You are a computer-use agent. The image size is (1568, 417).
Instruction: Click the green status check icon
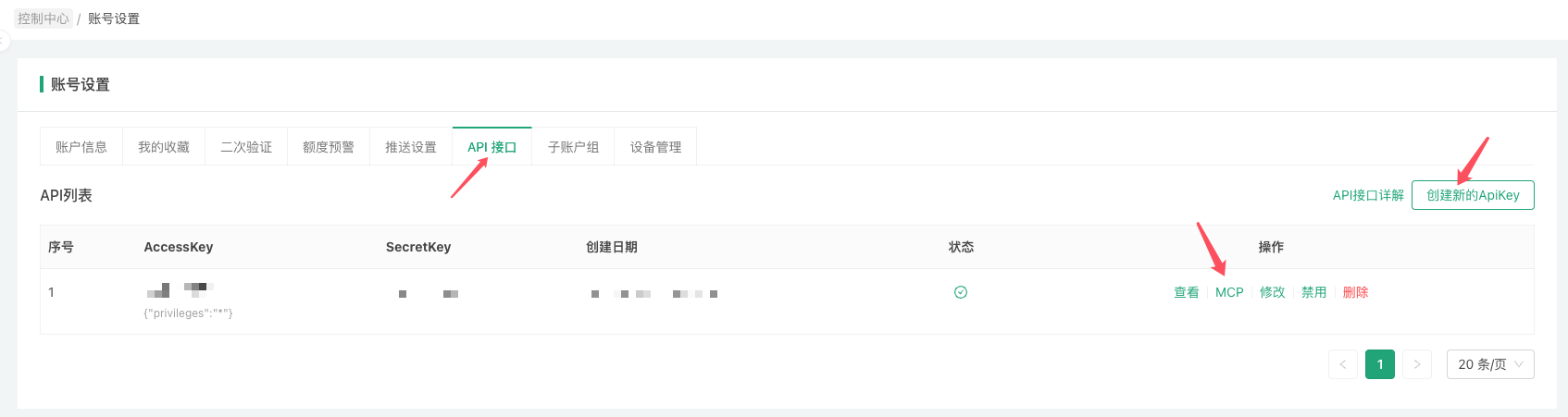click(x=961, y=292)
